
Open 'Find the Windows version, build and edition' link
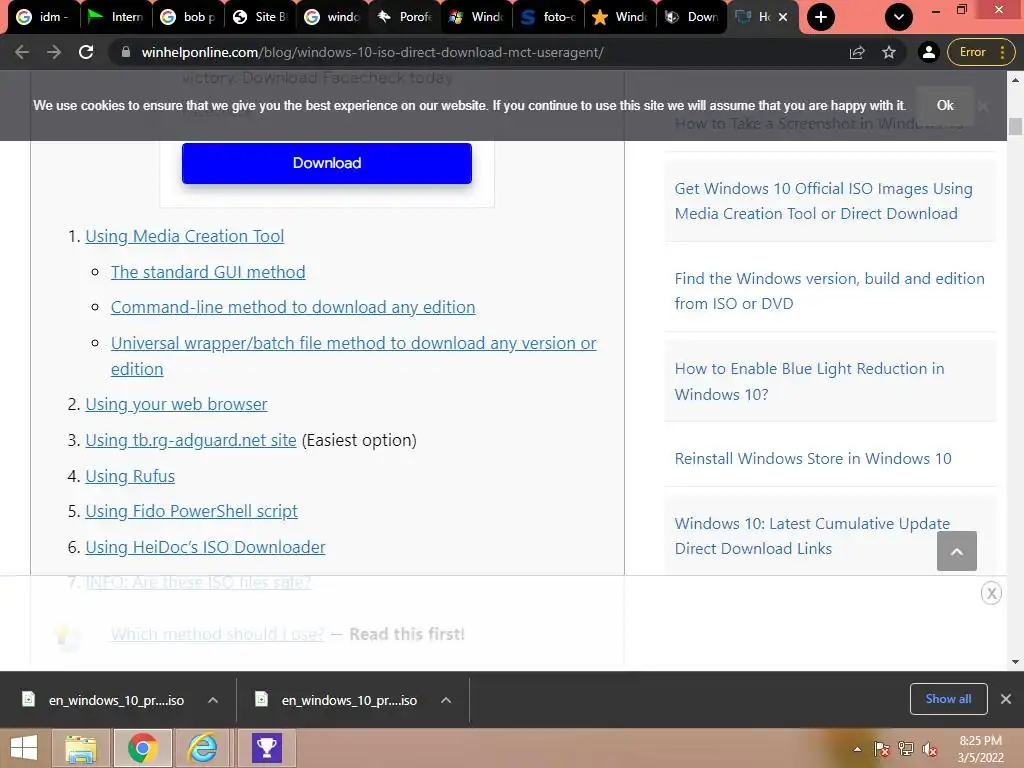(829, 291)
